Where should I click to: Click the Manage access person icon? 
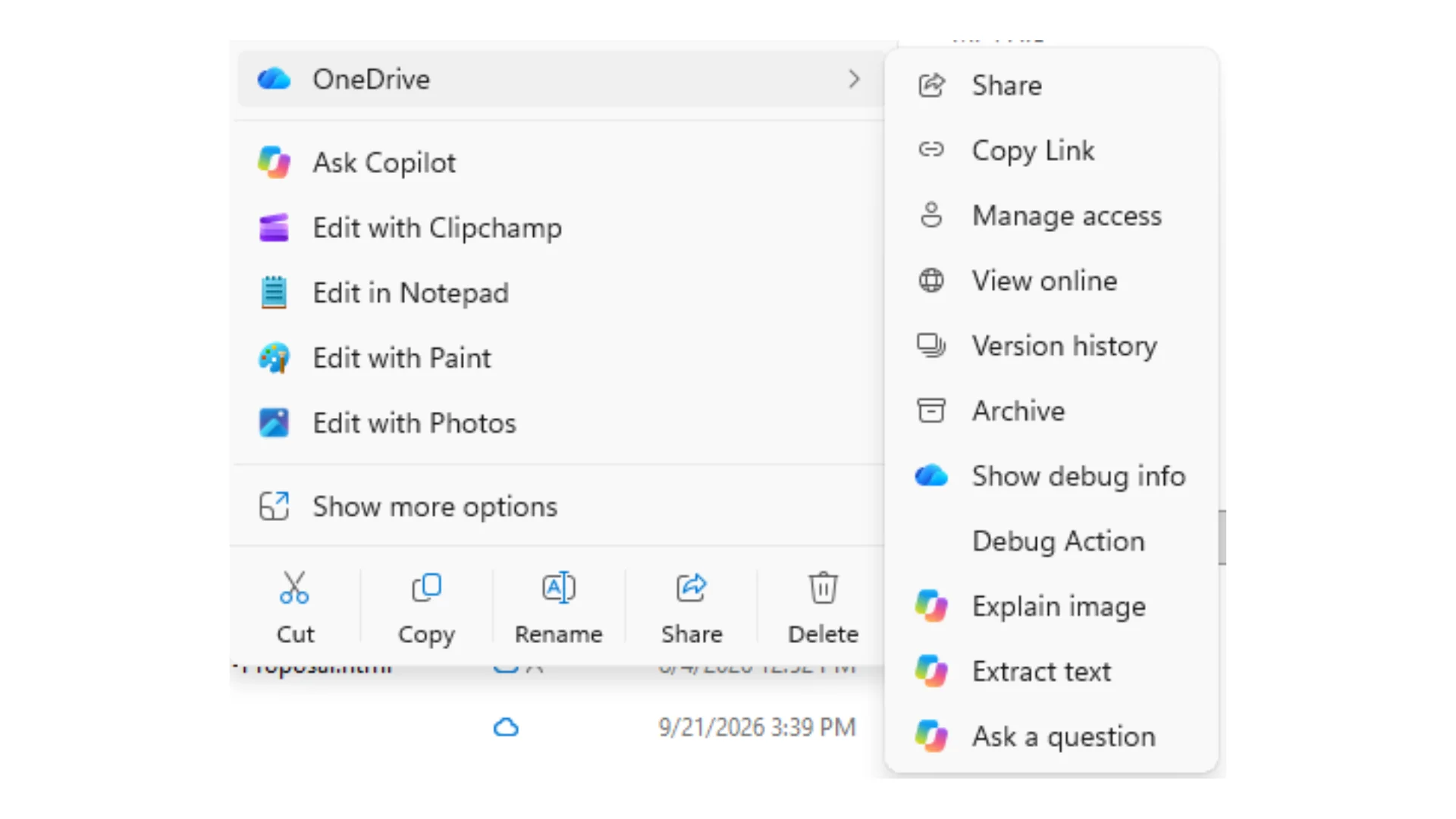pyautogui.click(x=931, y=215)
